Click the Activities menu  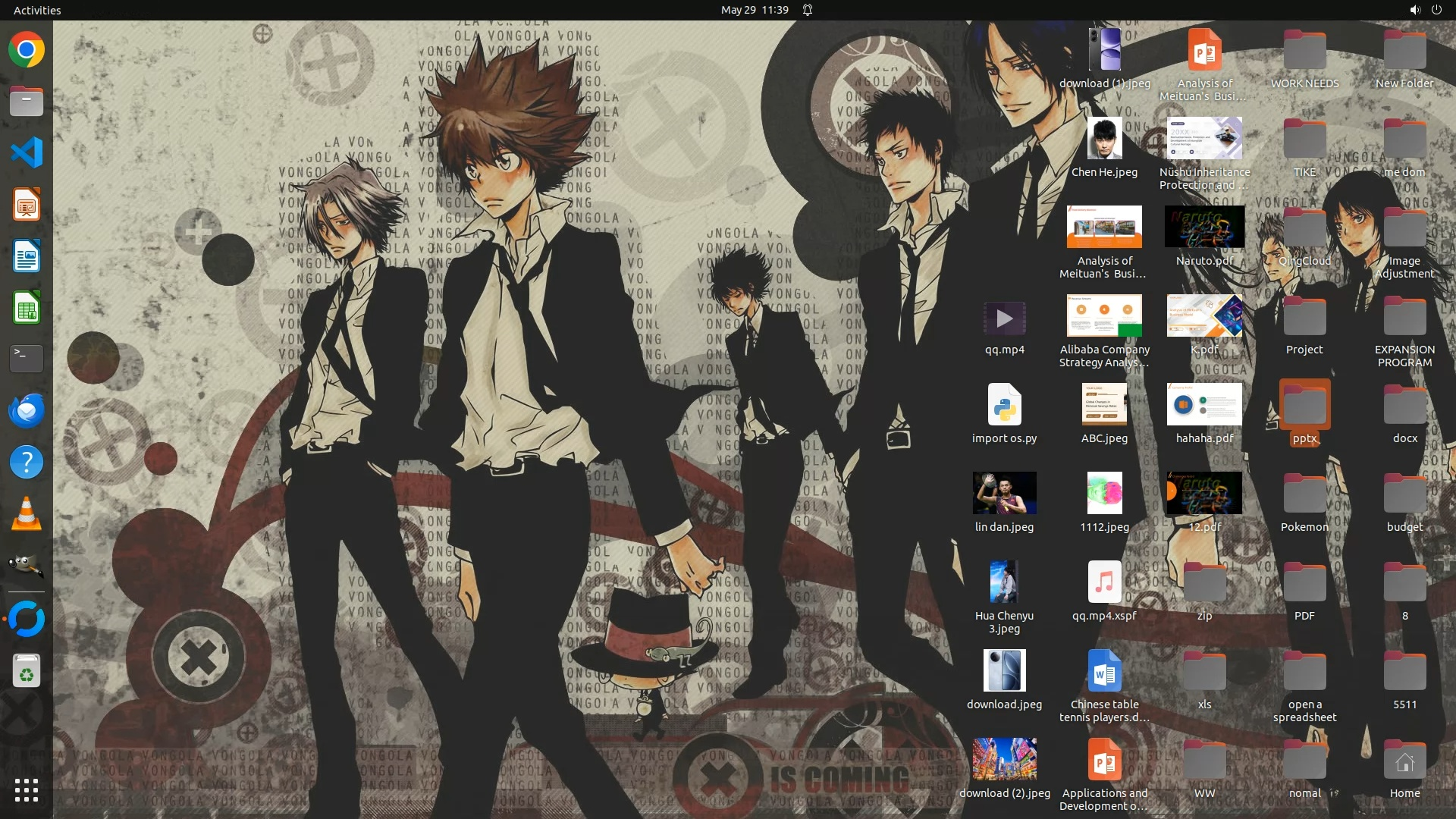37,10
